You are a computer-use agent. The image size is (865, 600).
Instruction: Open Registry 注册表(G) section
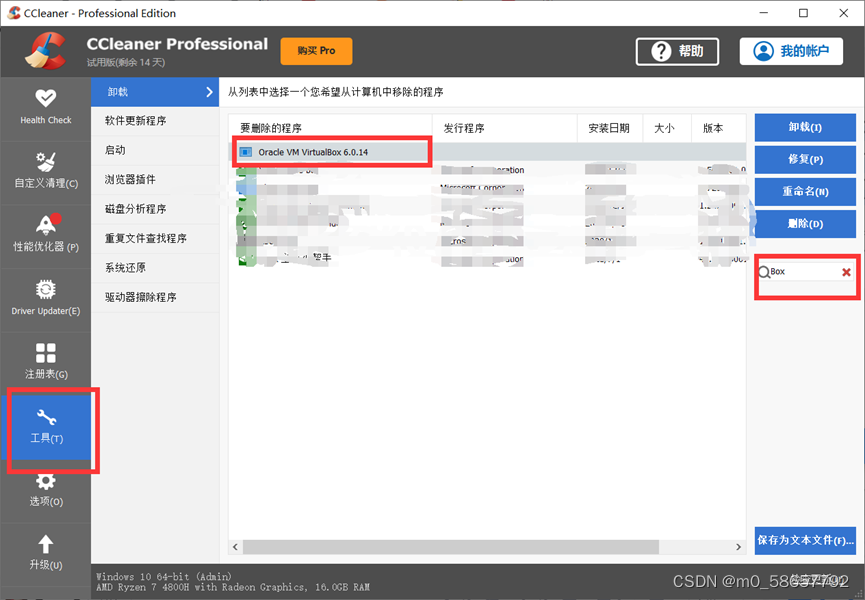pos(45,363)
